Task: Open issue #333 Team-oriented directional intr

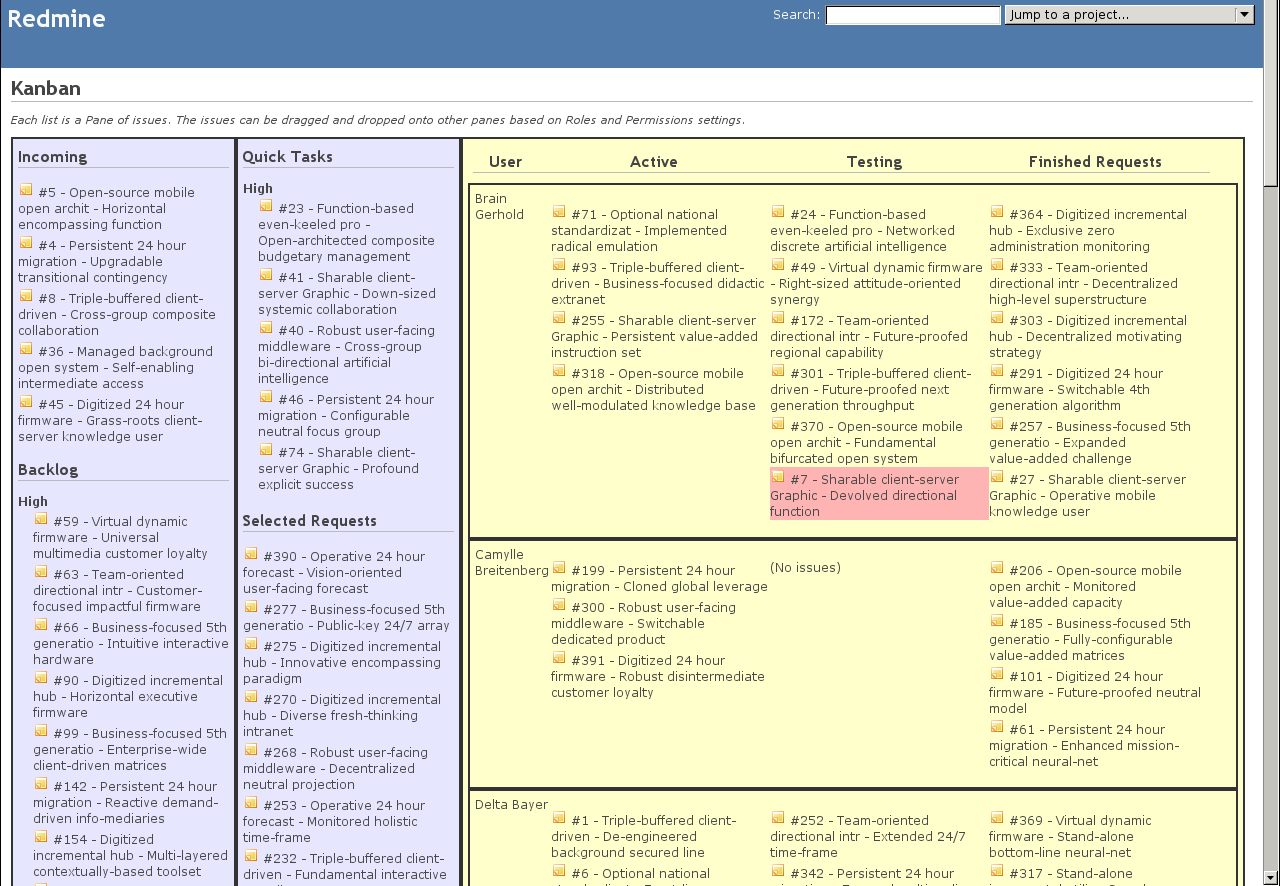Action: (1084, 284)
